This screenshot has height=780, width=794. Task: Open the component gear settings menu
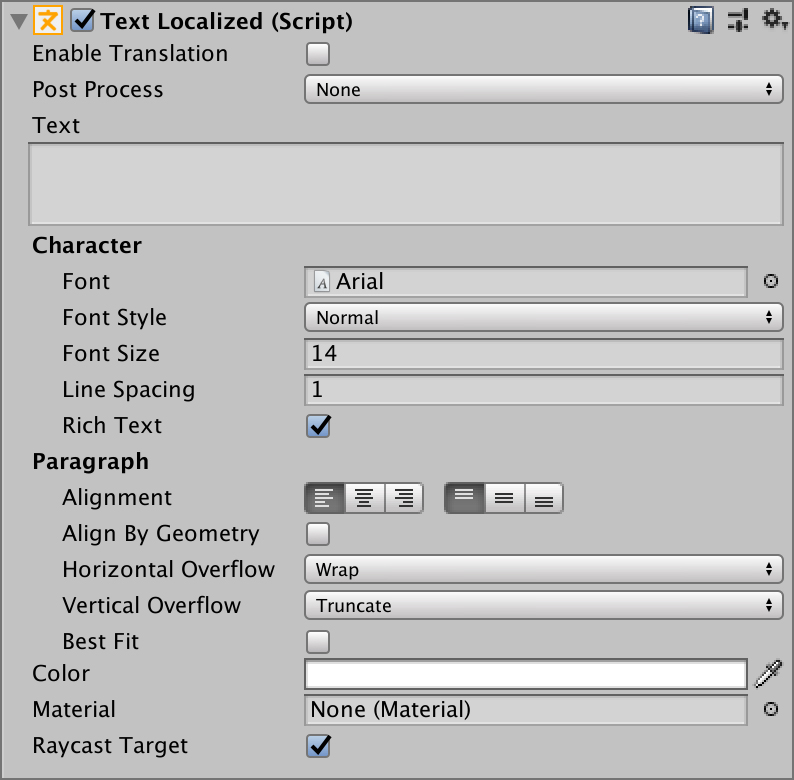(x=774, y=19)
